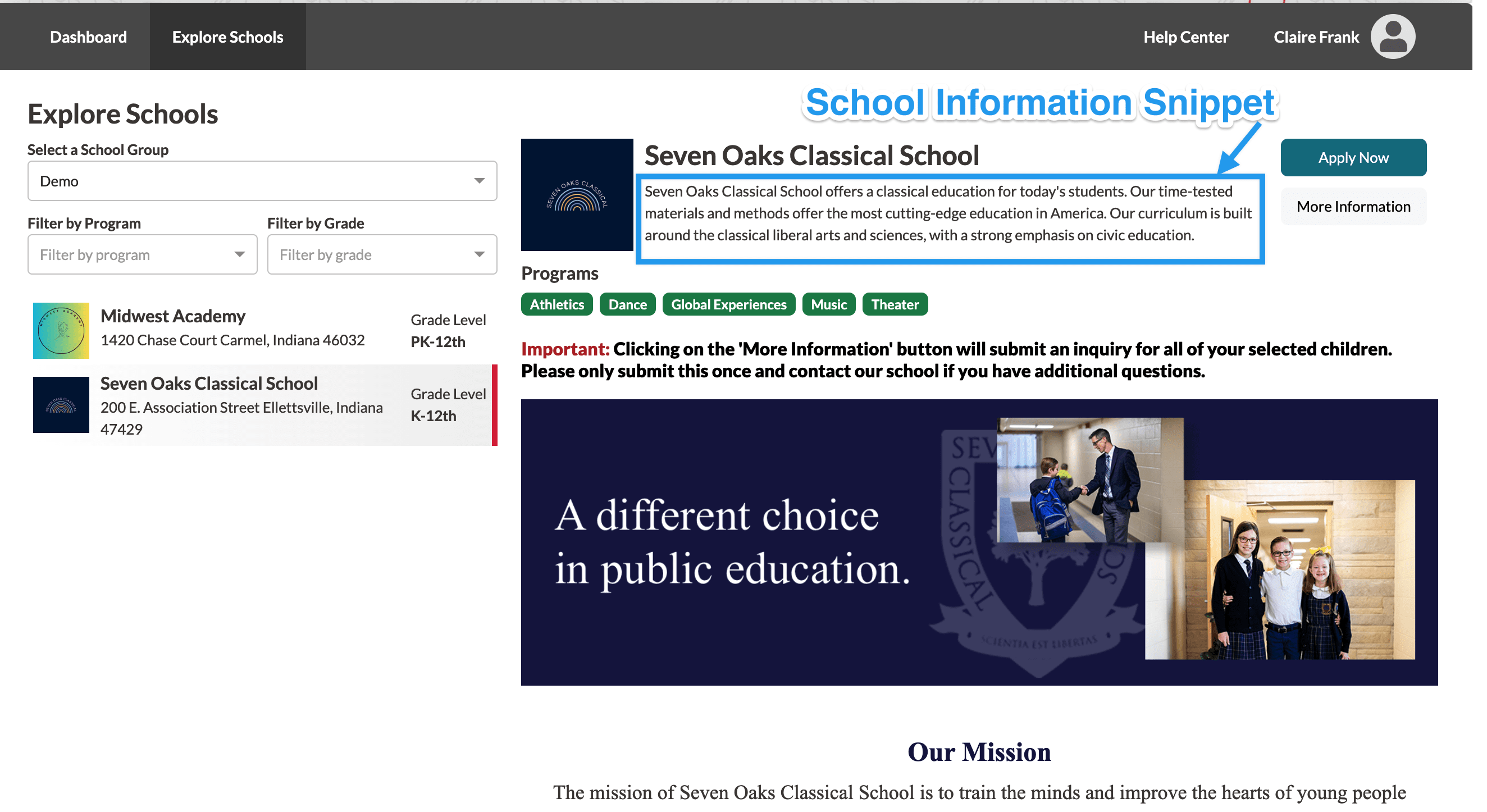Switch to the Explore Schools tab
Image resolution: width=1487 pixels, height=812 pixels.
click(227, 37)
